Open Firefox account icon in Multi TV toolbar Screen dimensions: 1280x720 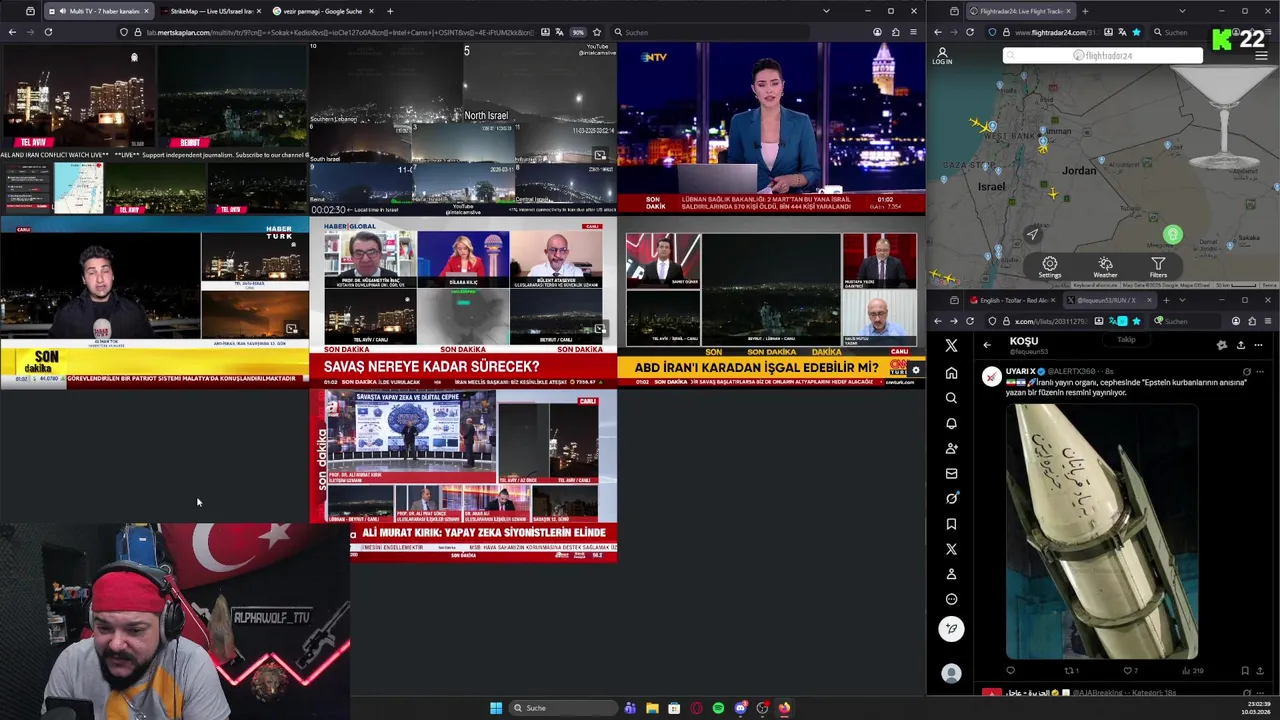(x=877, y=32)
